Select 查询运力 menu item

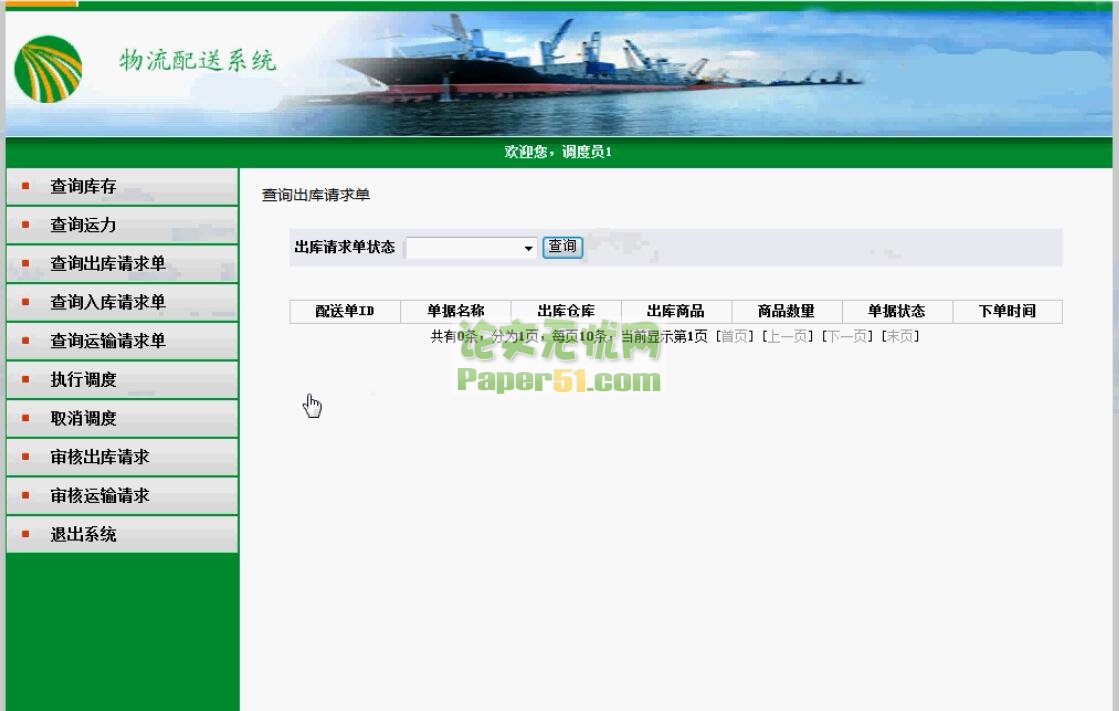pos(84,226)
